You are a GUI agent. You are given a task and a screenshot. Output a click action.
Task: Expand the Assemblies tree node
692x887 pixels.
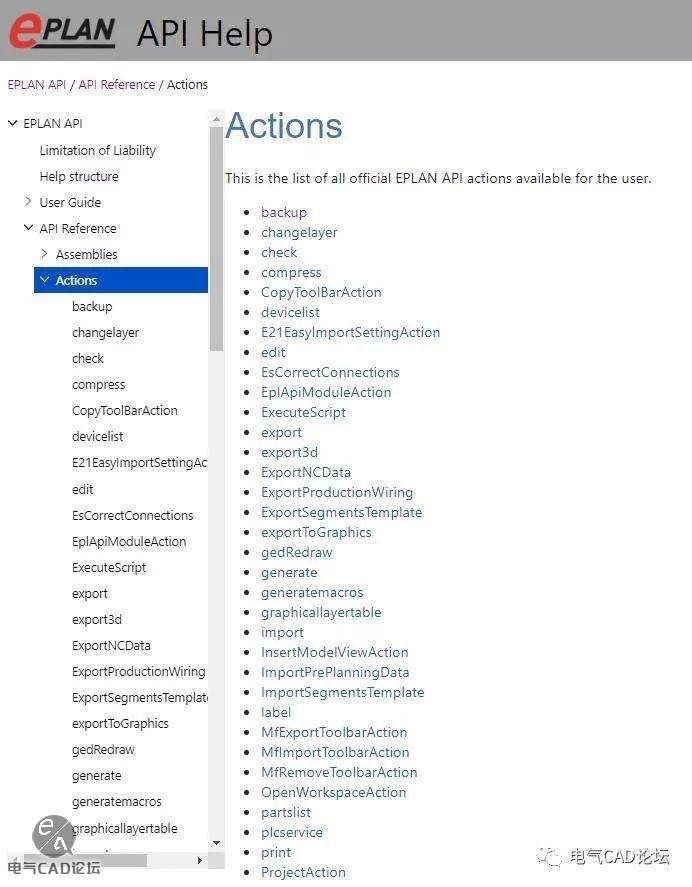tap(45, 254)
